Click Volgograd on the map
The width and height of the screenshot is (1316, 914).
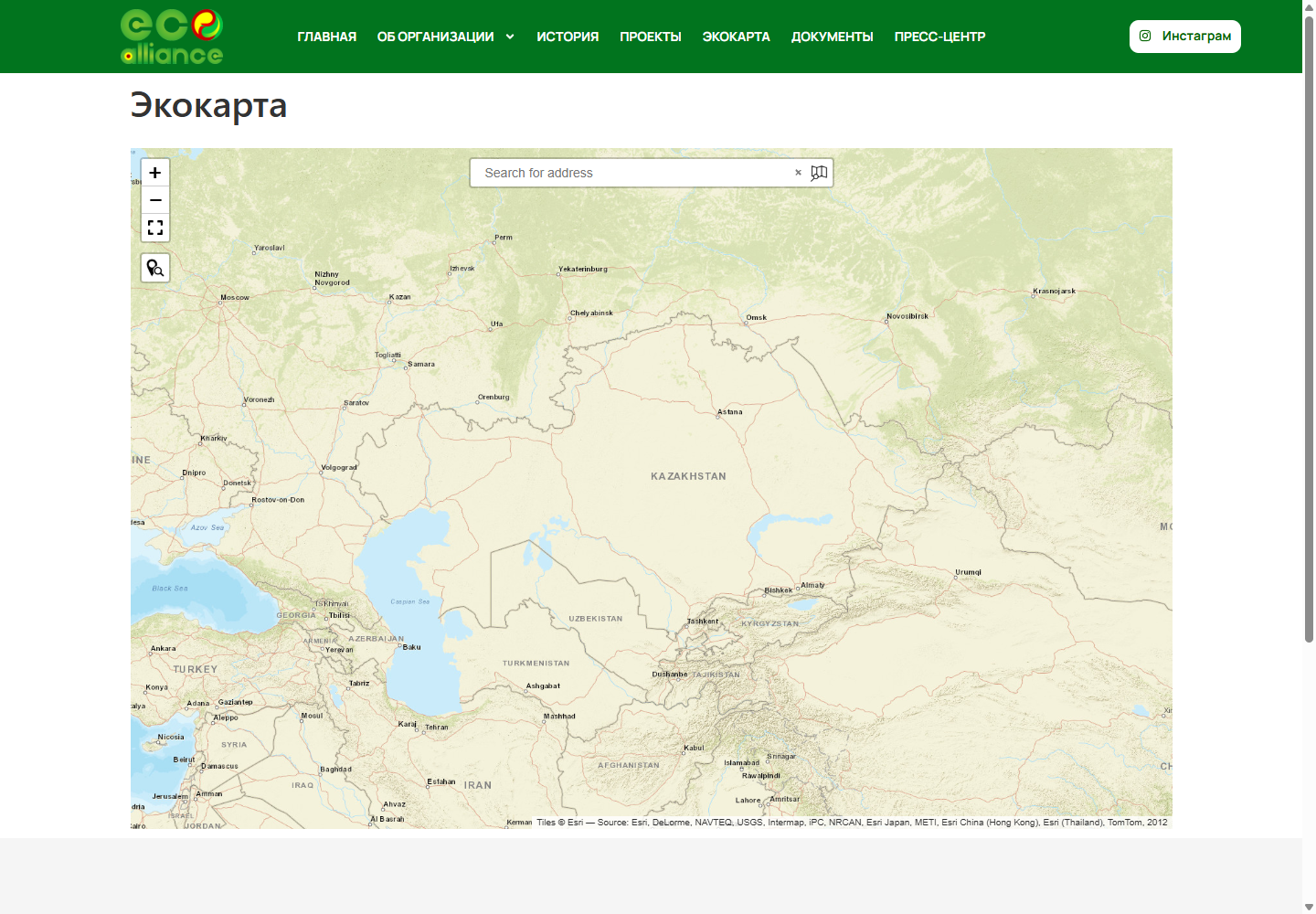coord(339,468)
